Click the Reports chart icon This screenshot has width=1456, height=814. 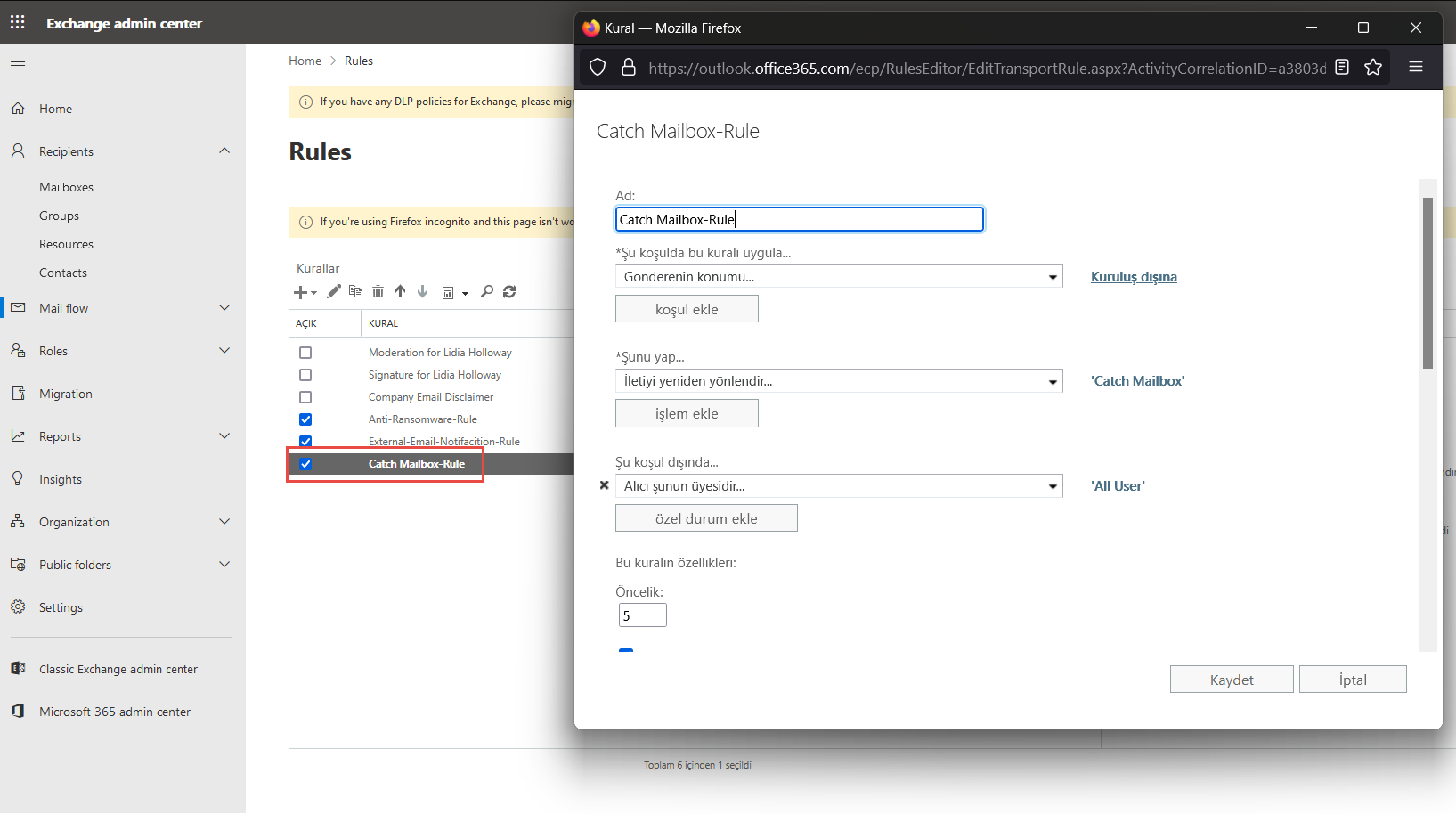(x=18, y=436)
